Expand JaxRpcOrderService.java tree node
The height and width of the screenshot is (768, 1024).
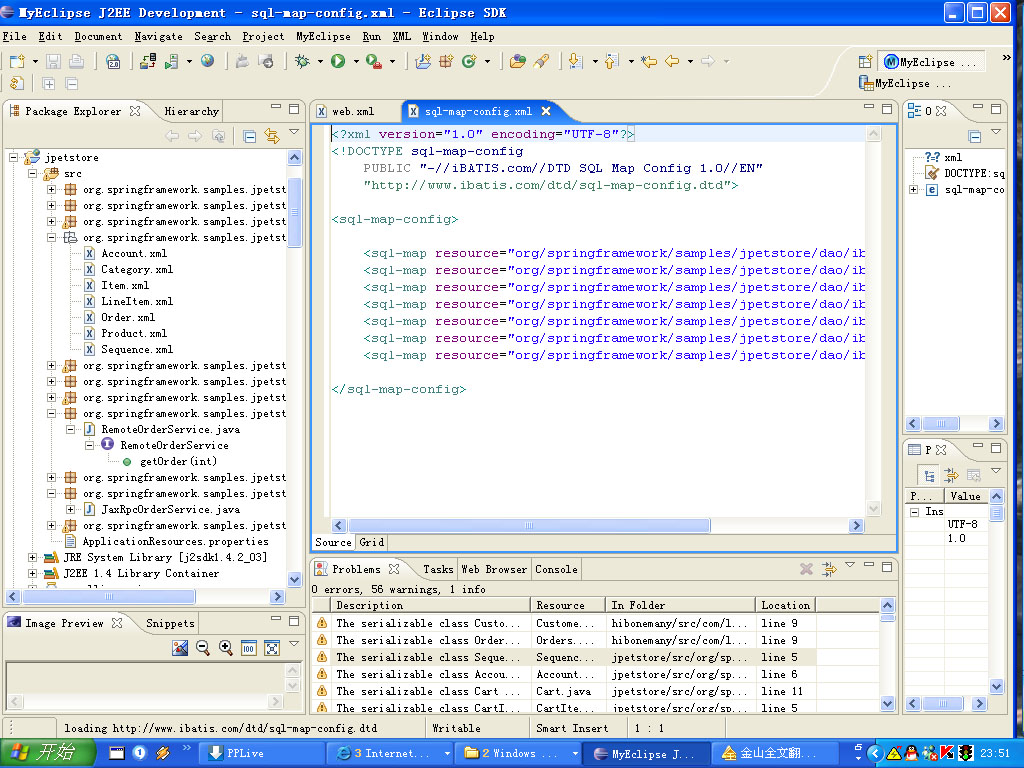[70, 509]
